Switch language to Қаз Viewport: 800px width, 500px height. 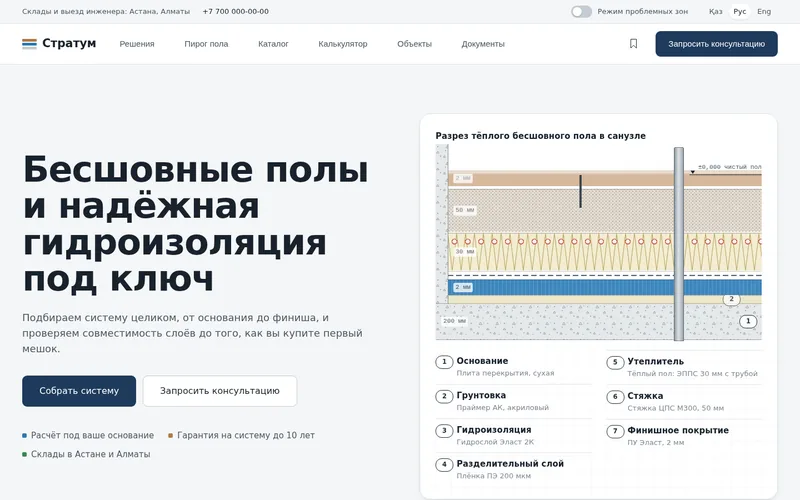point(715,11)
